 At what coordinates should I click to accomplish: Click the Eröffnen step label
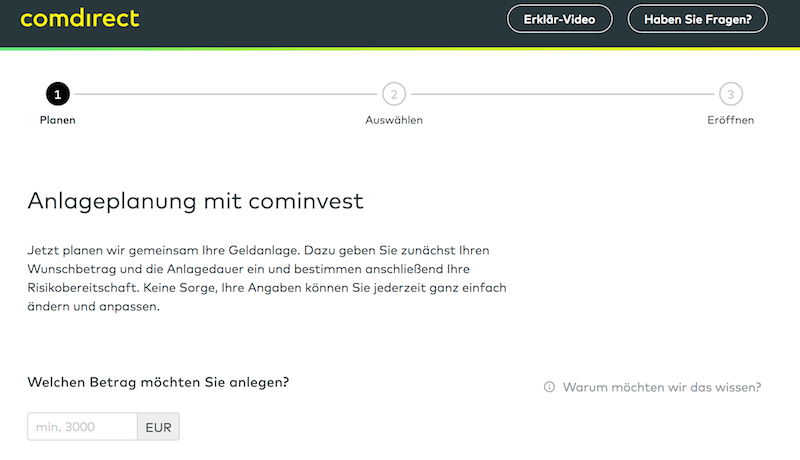731,120
